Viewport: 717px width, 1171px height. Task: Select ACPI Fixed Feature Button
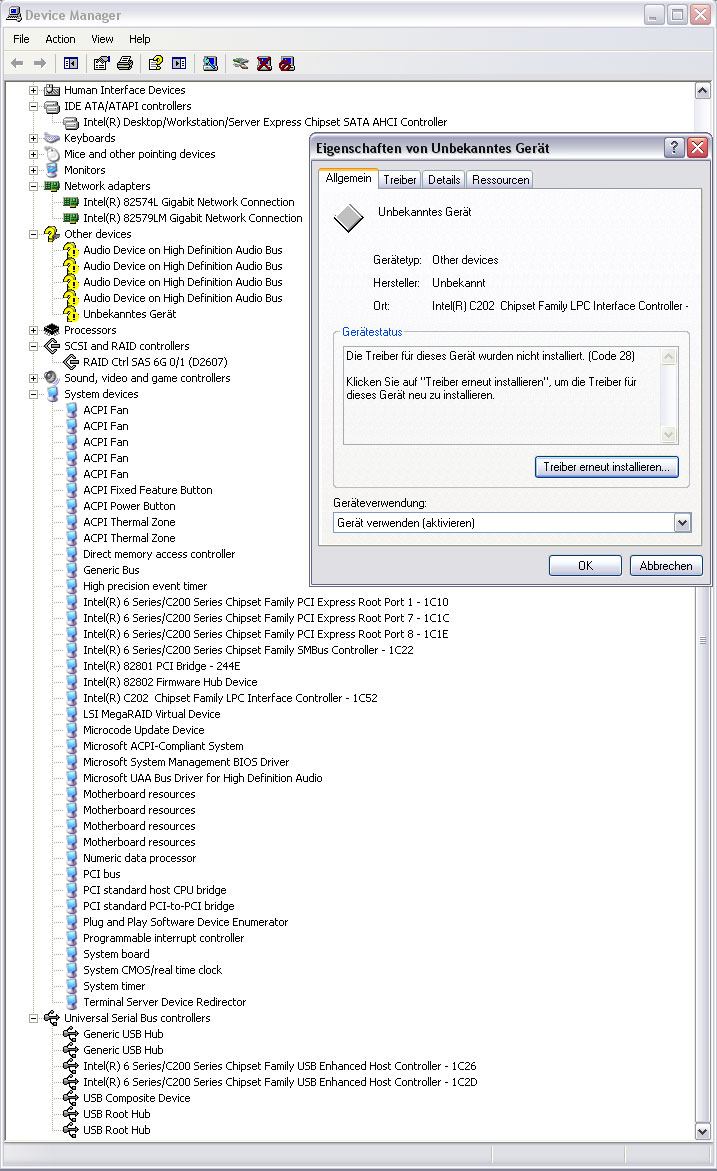pos(148,490)
